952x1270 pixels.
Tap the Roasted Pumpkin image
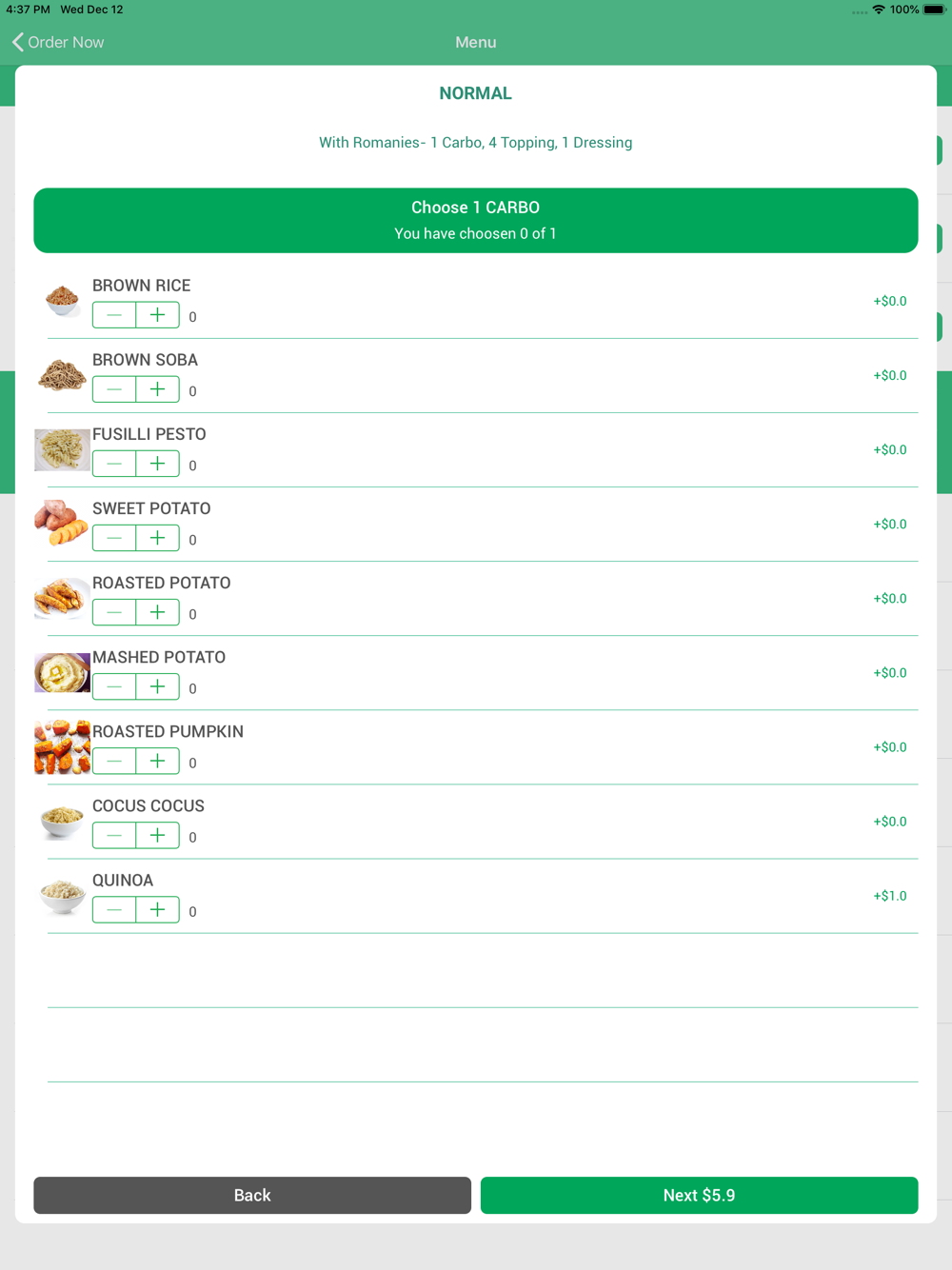pyautogui.click(x=62, y=747)
